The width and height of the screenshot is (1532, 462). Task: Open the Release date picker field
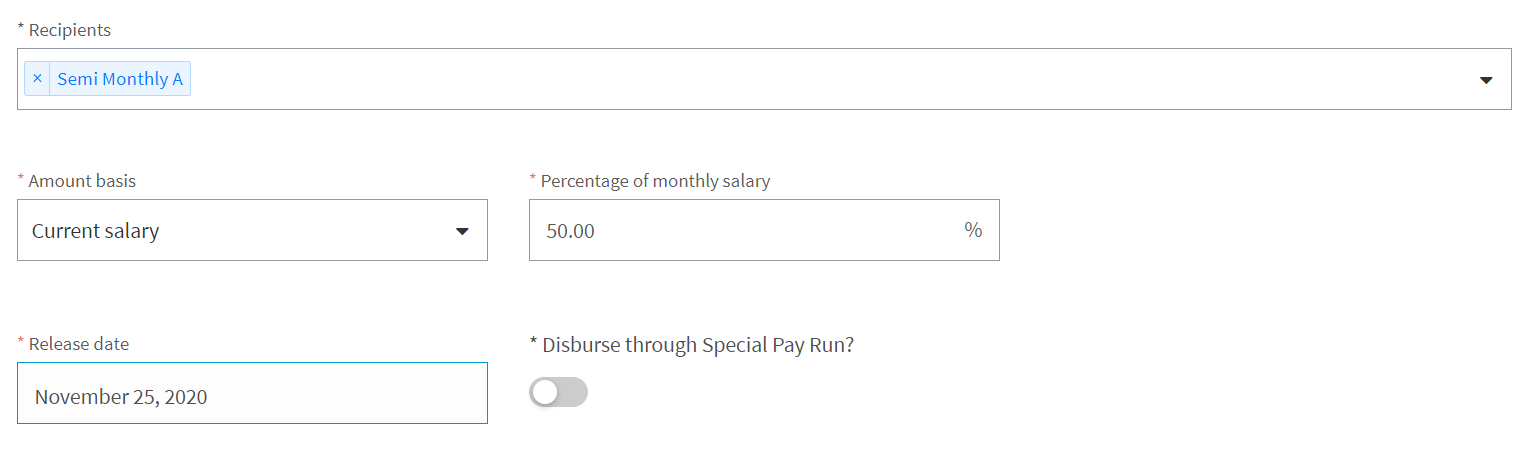coord(252,393)
